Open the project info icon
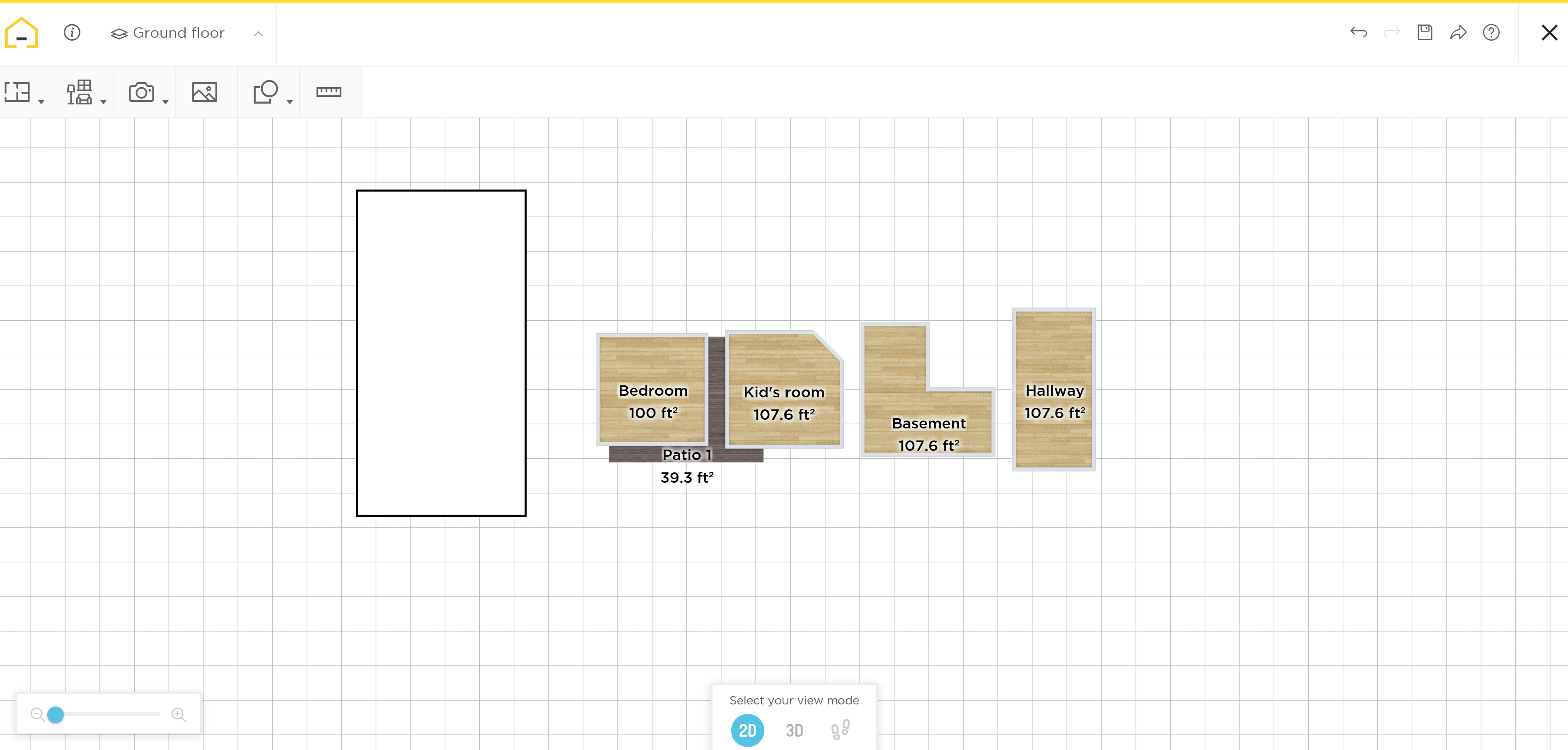1568x750 pixels. click(72, 32)
